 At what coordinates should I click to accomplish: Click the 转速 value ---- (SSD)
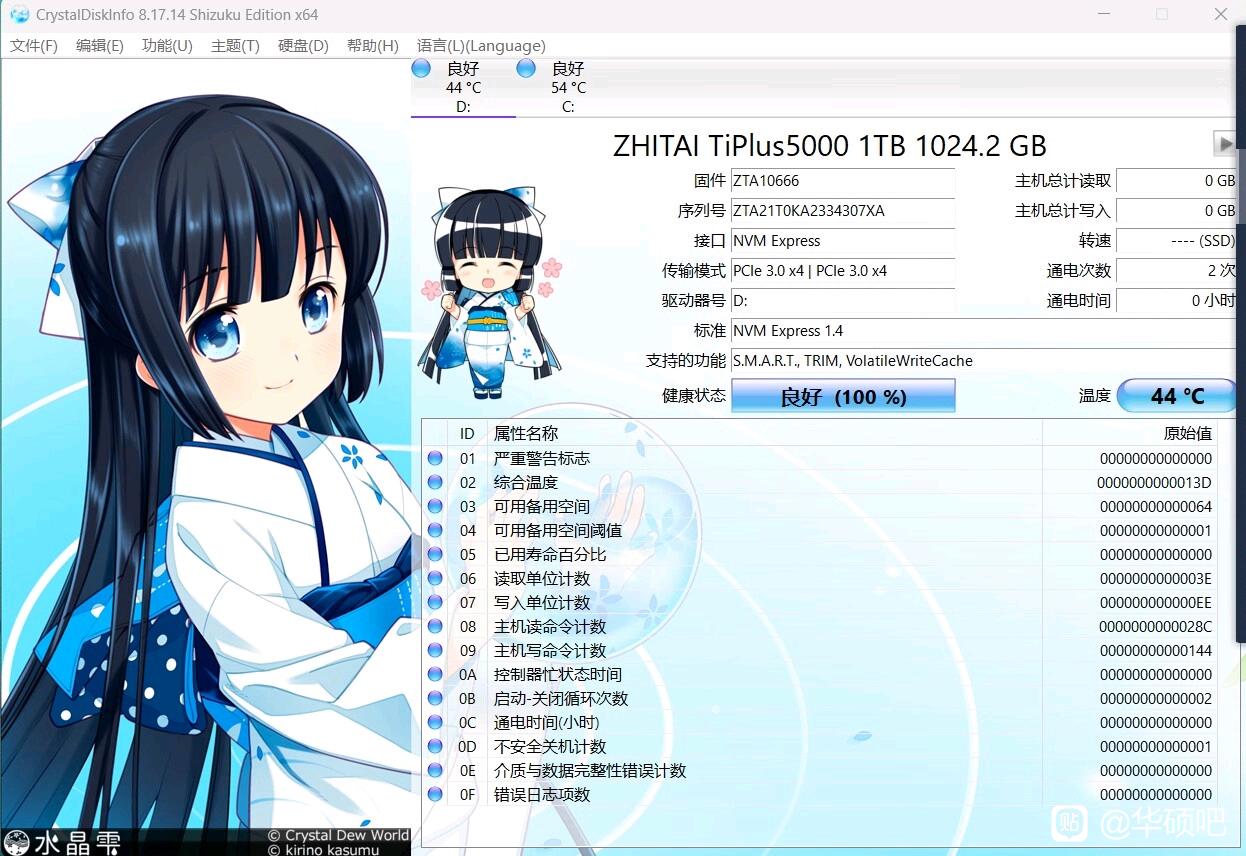pyautogui.click(x=1177, y=241)
